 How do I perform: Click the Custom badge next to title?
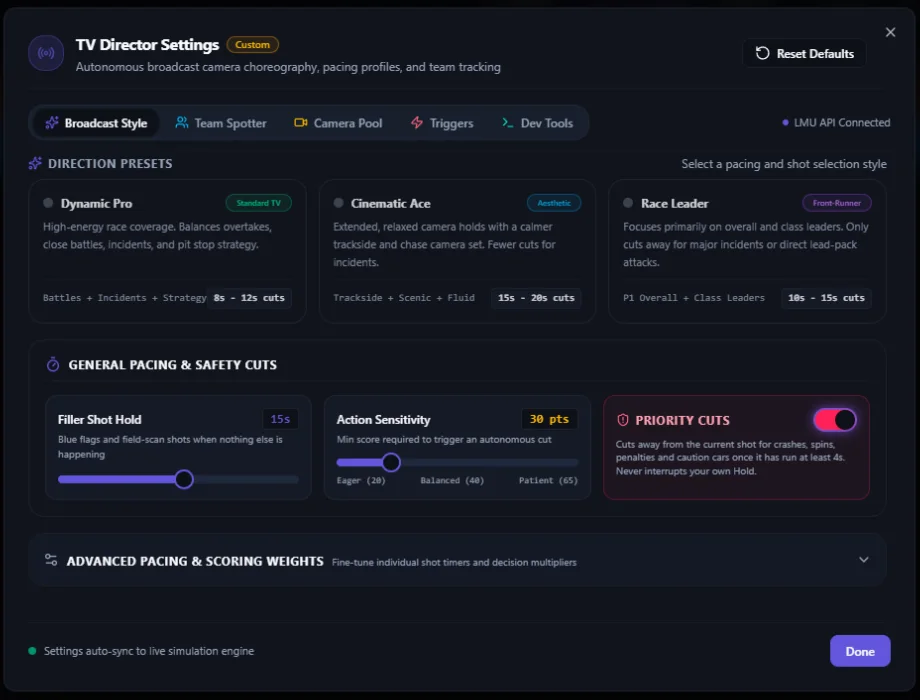[252, 45]
